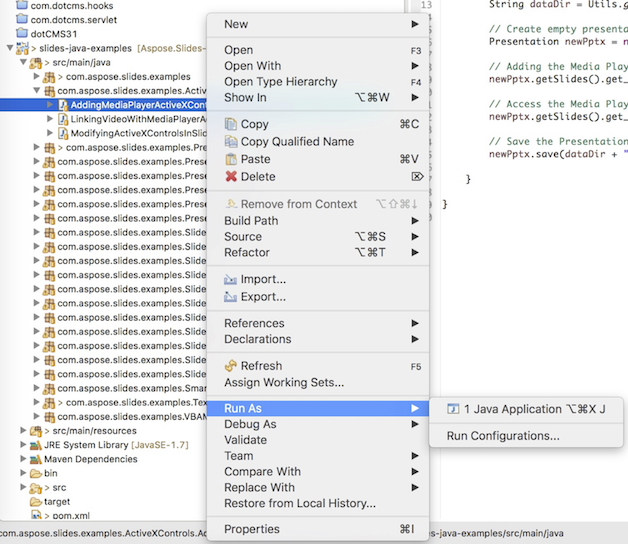Image resolution: width=628 pixels, height=544 pixels.
Task: Click the com.dotcms.servlet folder icon
Action: click(x=22, y=19)
